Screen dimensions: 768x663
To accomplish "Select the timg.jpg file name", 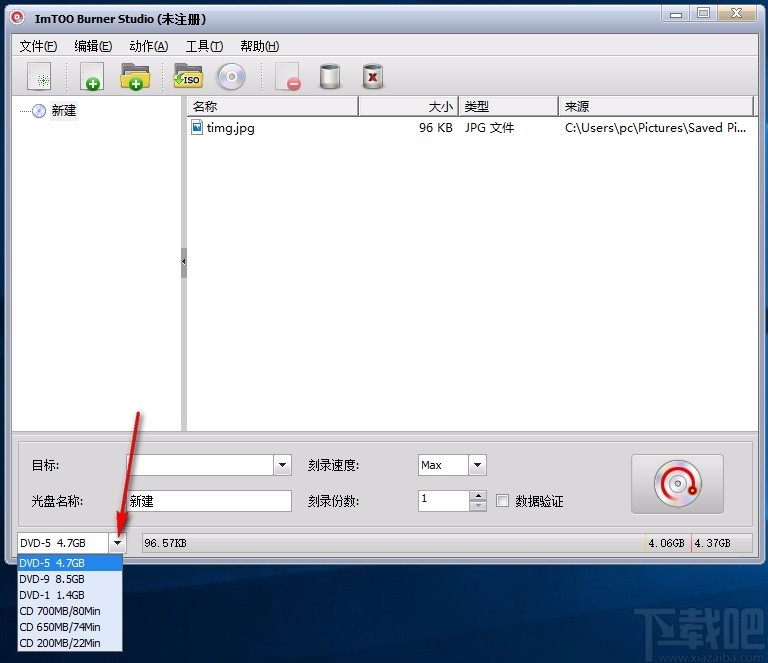I will coord(231,128).
